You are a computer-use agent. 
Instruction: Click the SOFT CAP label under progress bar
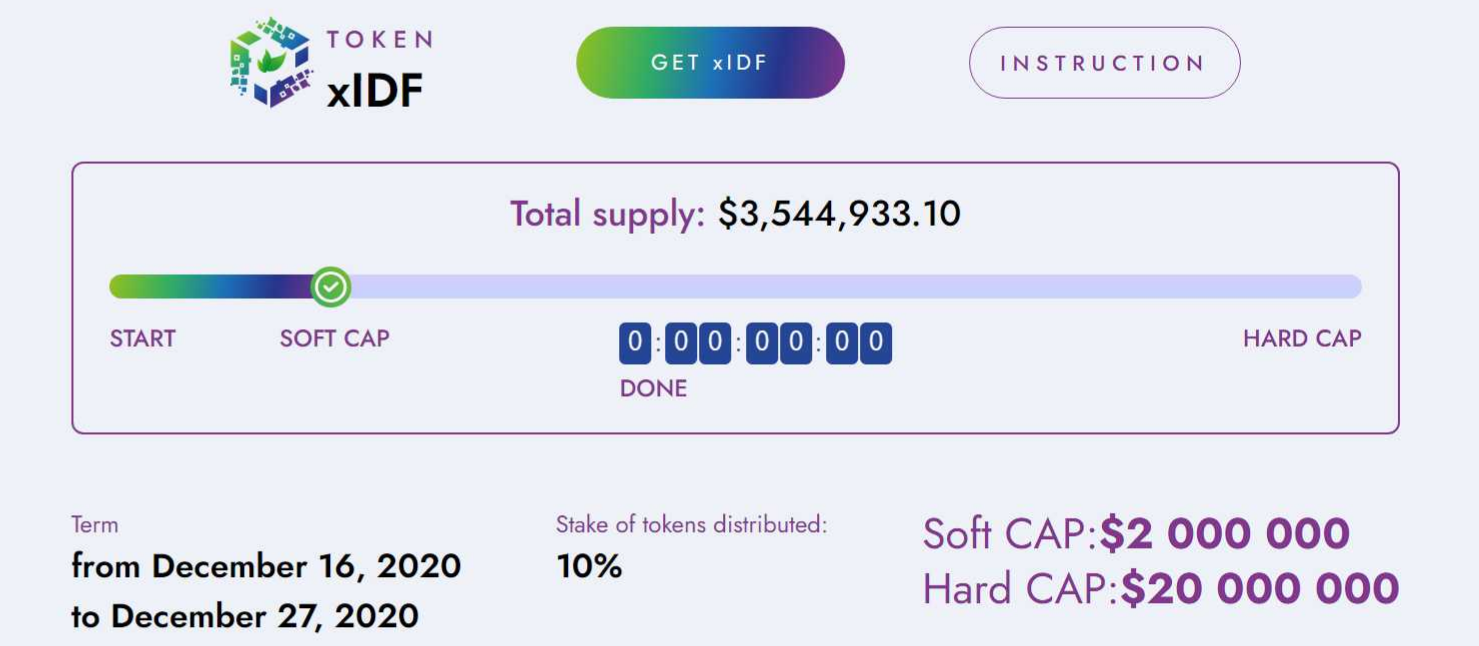[x=334, y=339]
